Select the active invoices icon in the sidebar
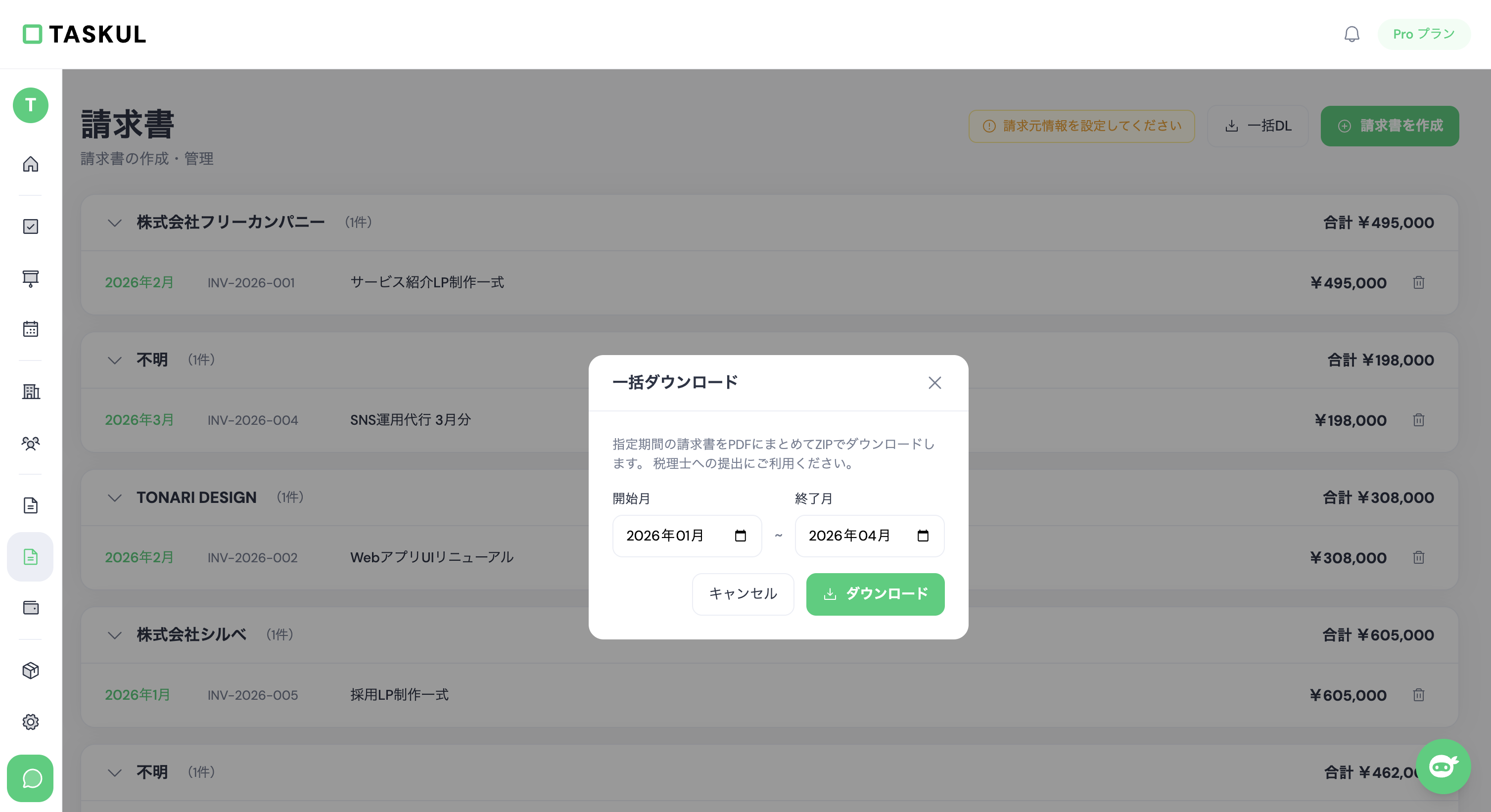Screen dimensions: 1491x812 click(x=31, y=557)
